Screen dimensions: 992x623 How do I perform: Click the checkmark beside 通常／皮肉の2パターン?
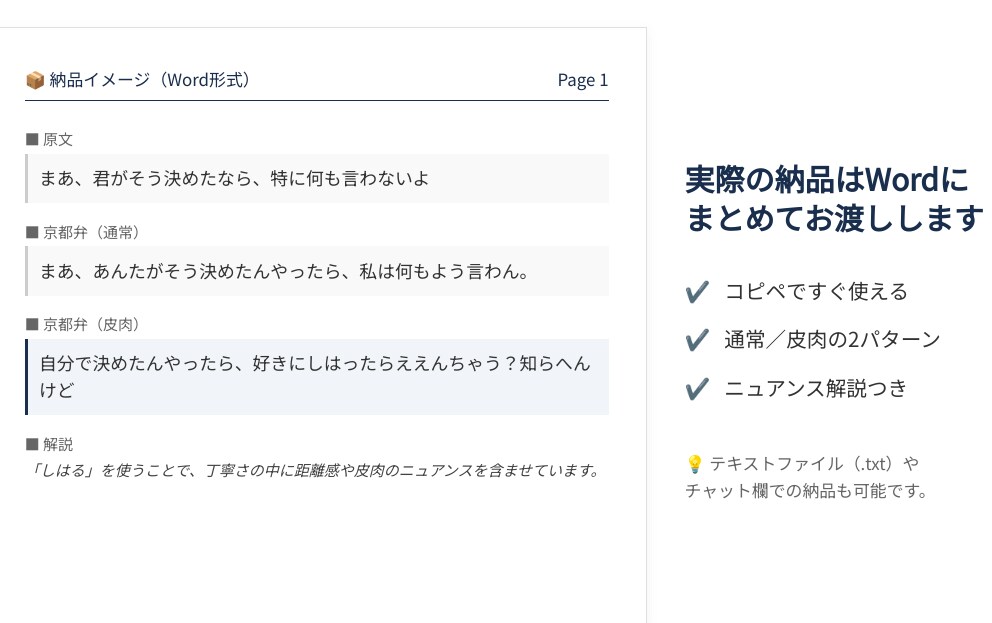point(697,340)
